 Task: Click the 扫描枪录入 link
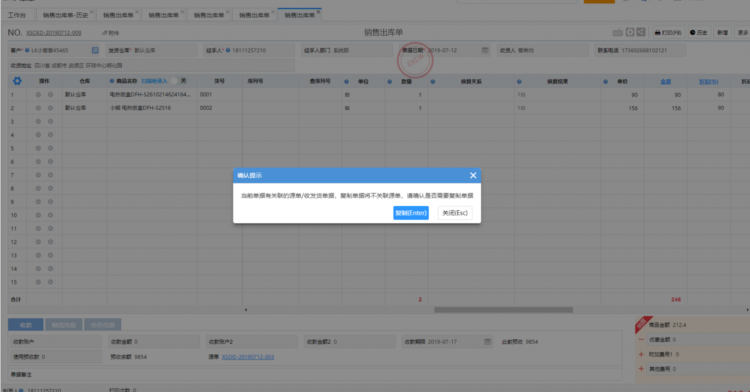point(154,81)
